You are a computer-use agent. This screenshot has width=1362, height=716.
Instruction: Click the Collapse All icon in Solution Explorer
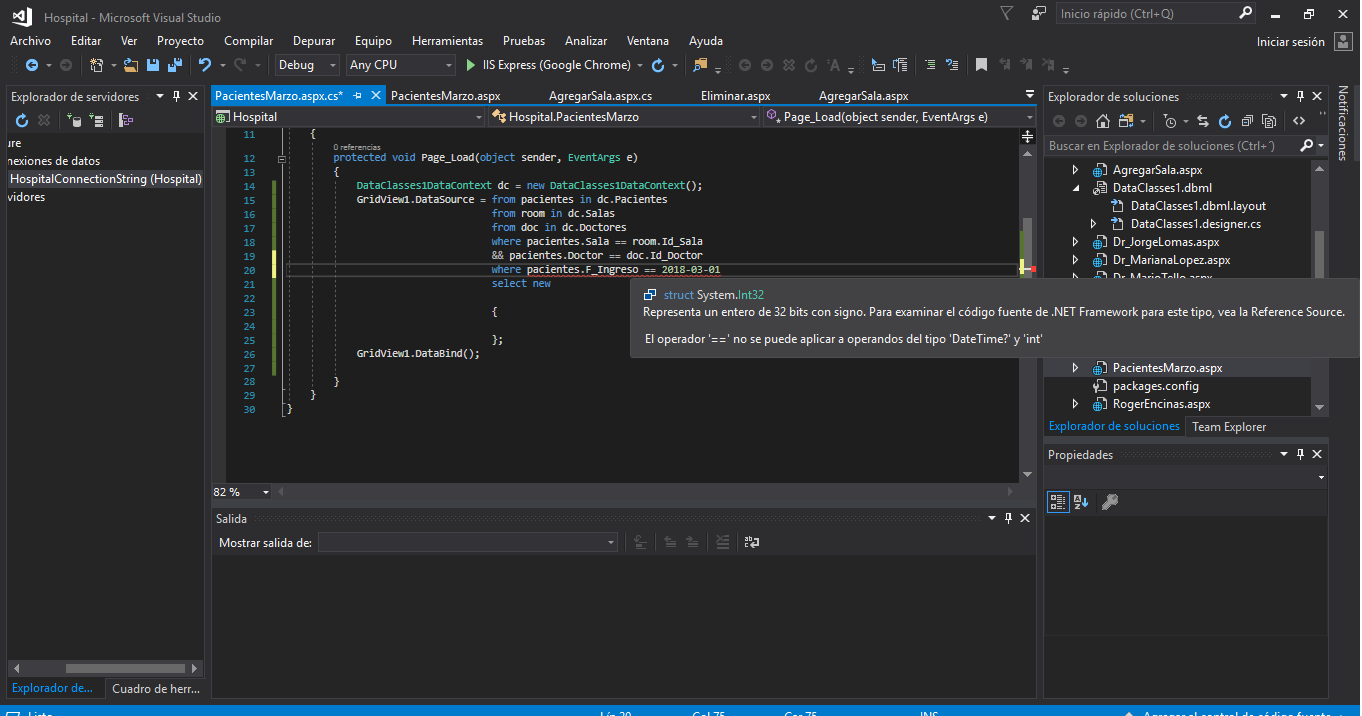[1247, 121]
